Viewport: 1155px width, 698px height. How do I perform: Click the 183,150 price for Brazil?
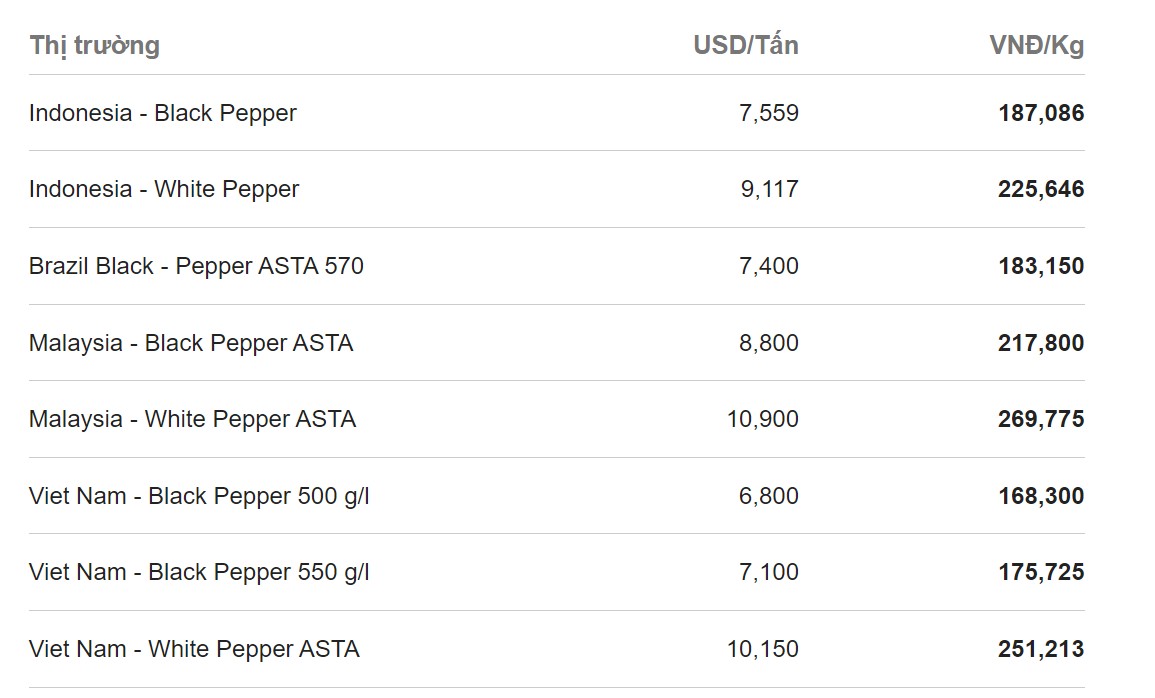pos(1040,266)
